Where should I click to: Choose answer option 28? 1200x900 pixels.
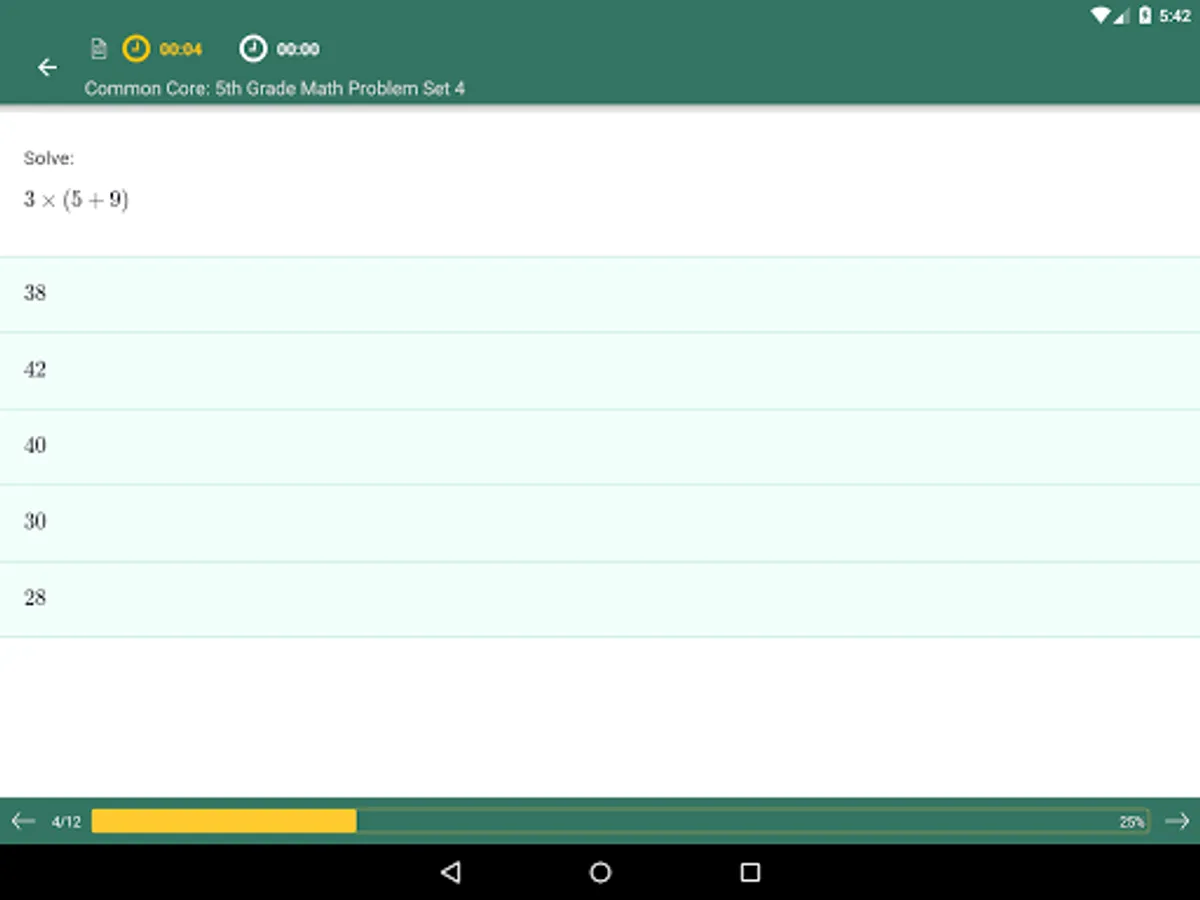point(600,598)
